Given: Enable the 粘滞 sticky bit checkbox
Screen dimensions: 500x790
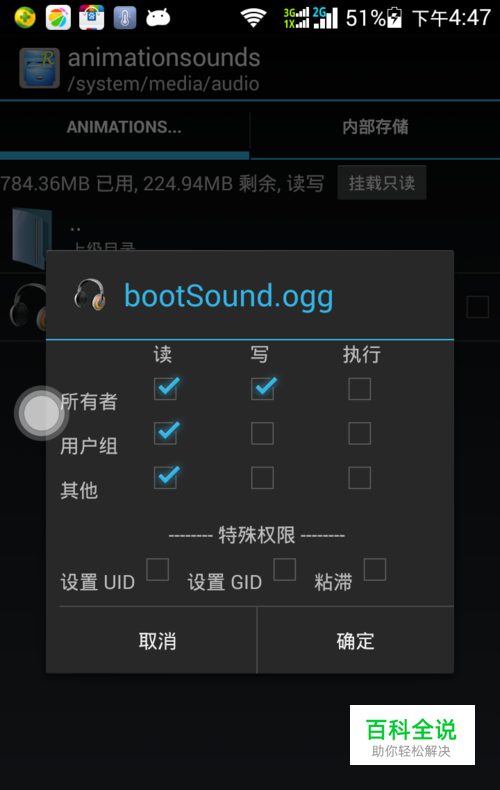Looking at the screenshot, I should (x=374, y=569).
